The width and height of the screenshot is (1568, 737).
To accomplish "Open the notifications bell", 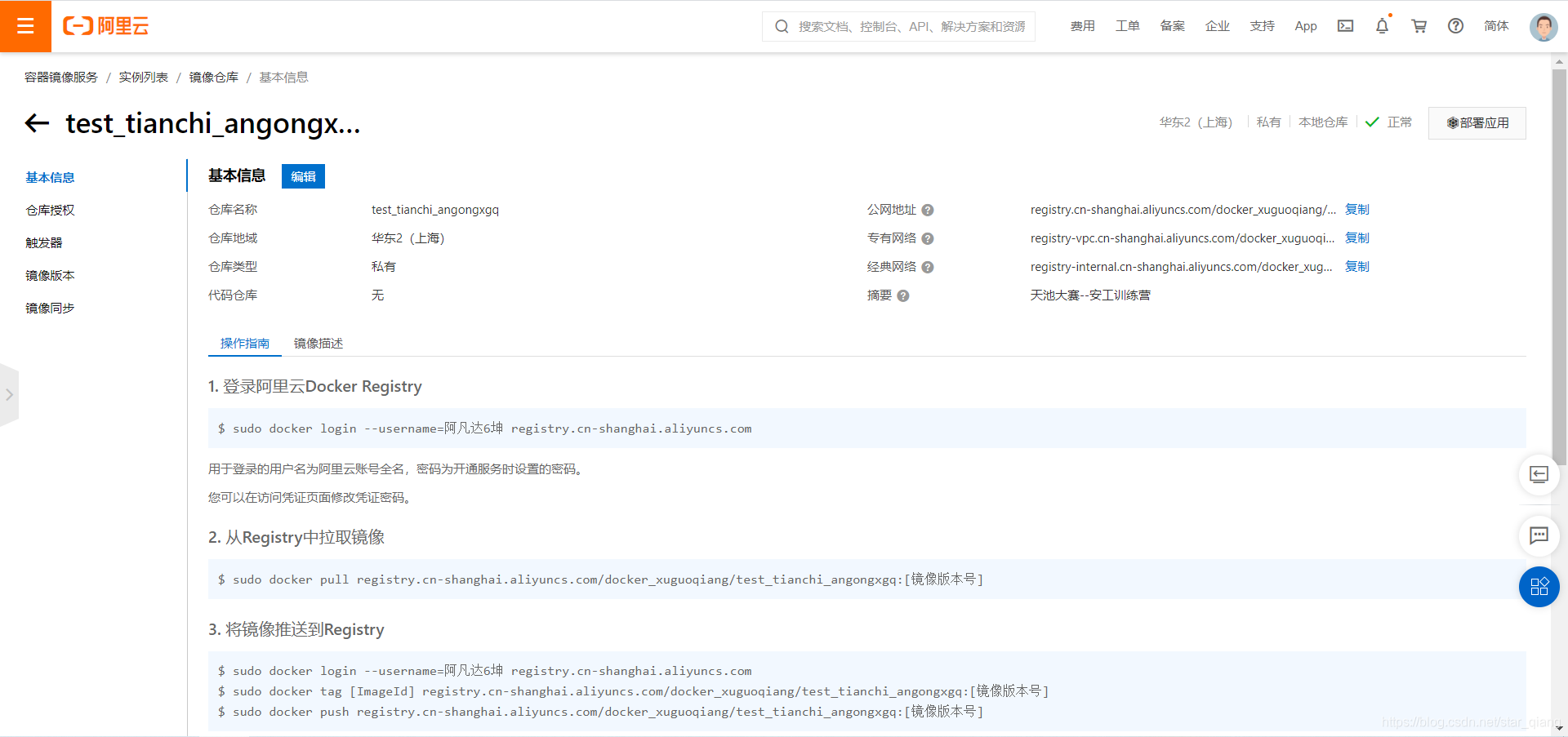I will tap(1382, 26).
